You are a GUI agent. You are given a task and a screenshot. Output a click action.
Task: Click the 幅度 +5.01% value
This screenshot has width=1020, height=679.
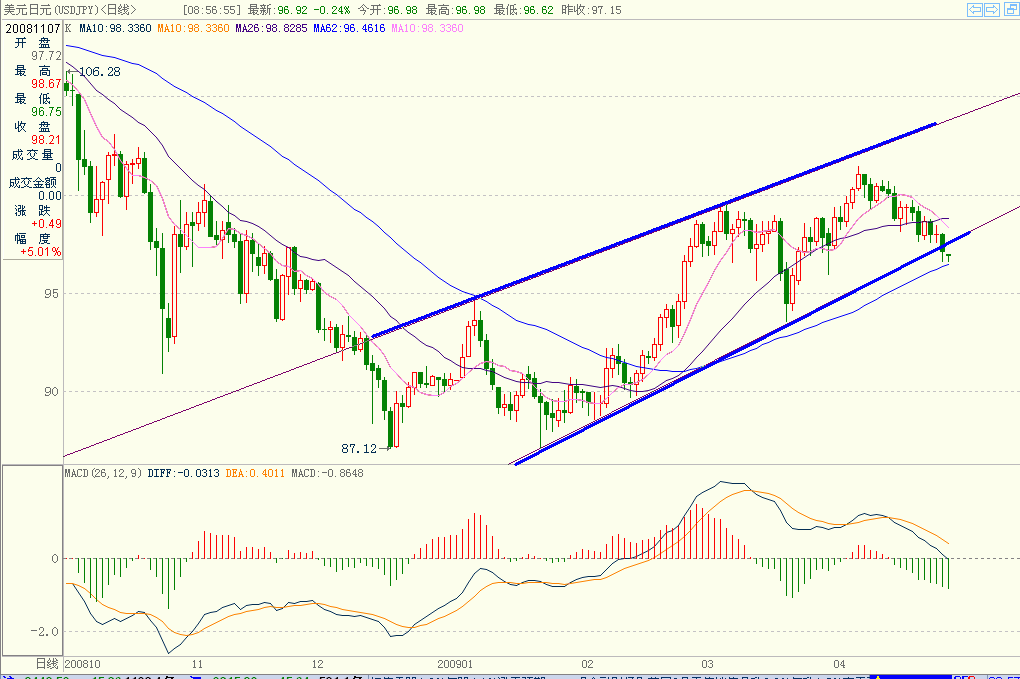pos(41,252)
